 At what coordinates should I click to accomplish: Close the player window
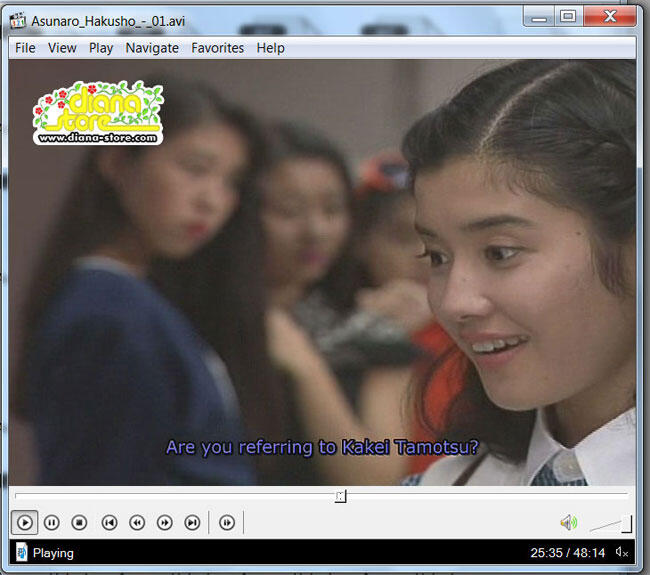coord(610,17)
